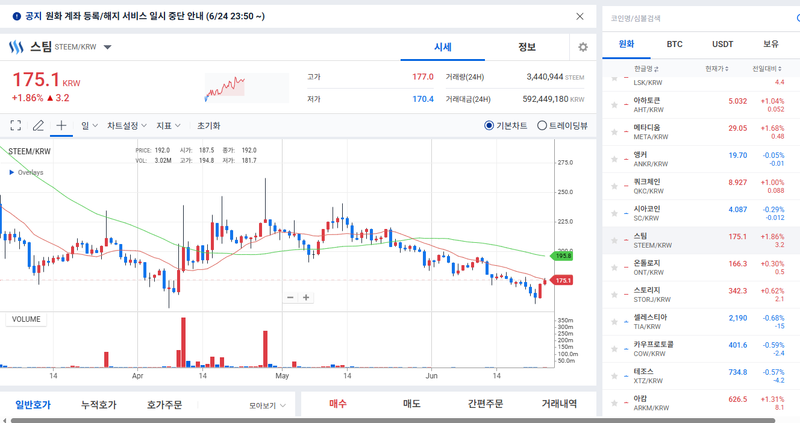Click red 175.1 price axis marker

[x=561, y=280]
